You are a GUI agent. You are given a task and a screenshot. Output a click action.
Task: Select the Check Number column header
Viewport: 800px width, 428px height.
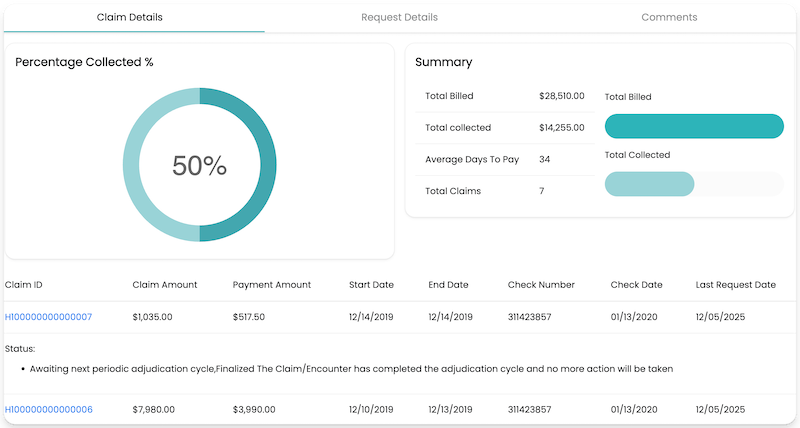541,285
